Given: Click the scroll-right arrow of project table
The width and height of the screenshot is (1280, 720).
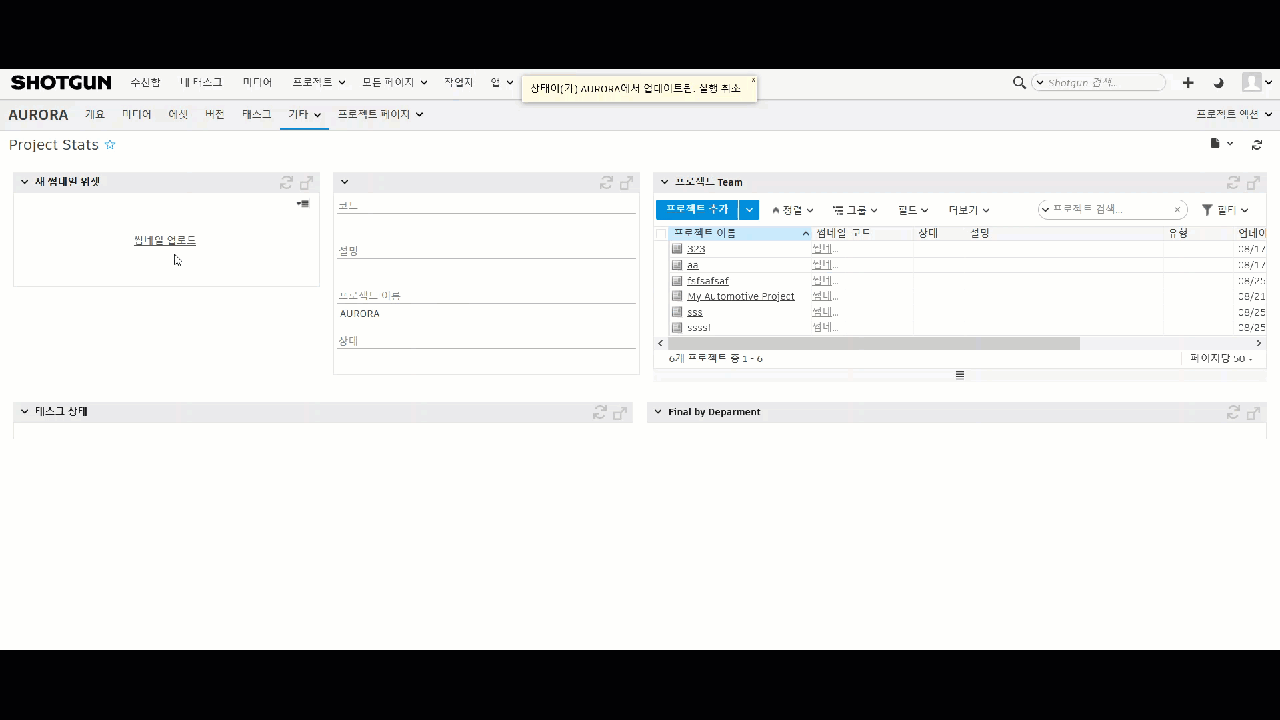Looking at the screenshot, I should (x=1259, y=343).
